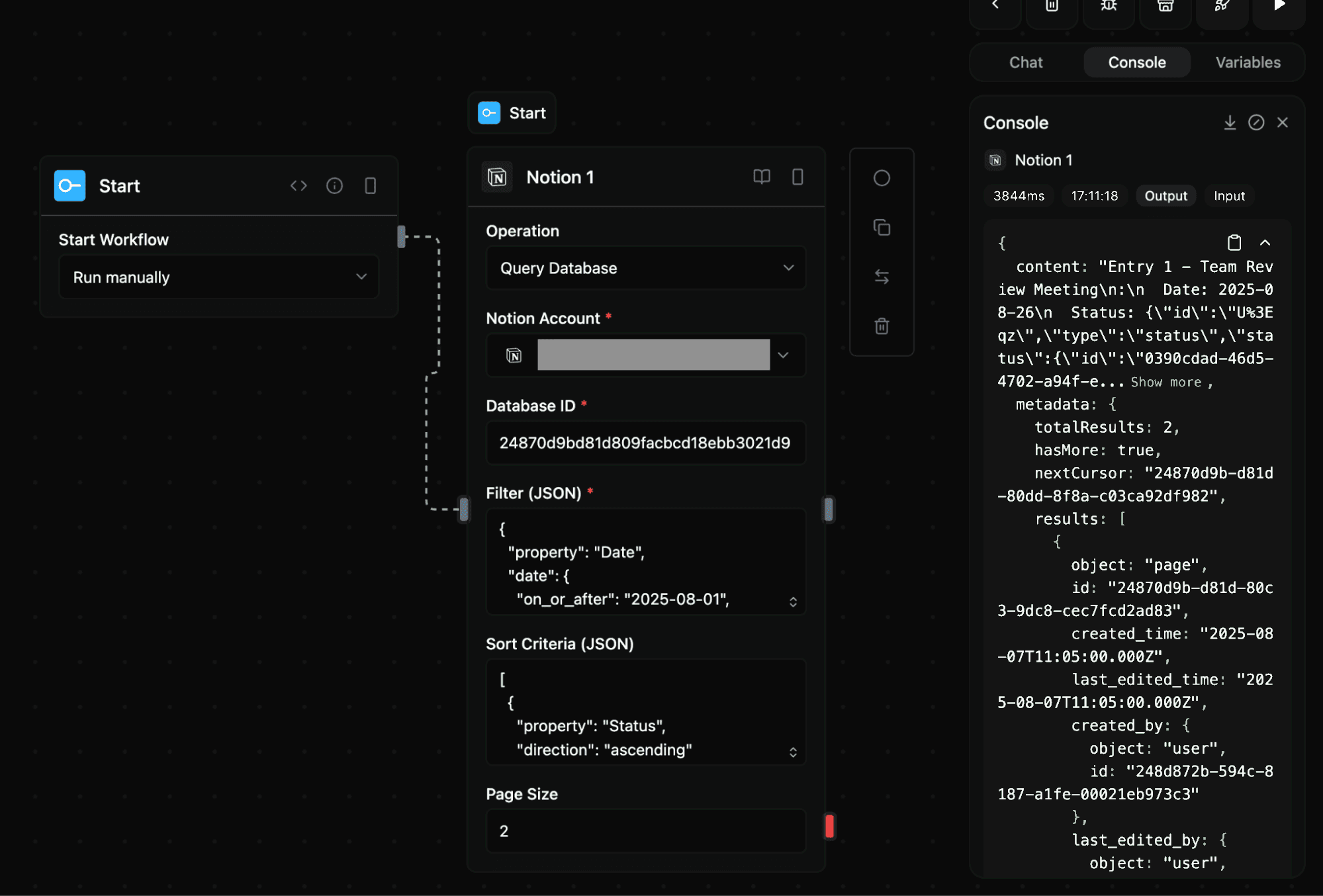1323x896 pixels.
Task: Open the code view icon on Start node
Action: 298,185
